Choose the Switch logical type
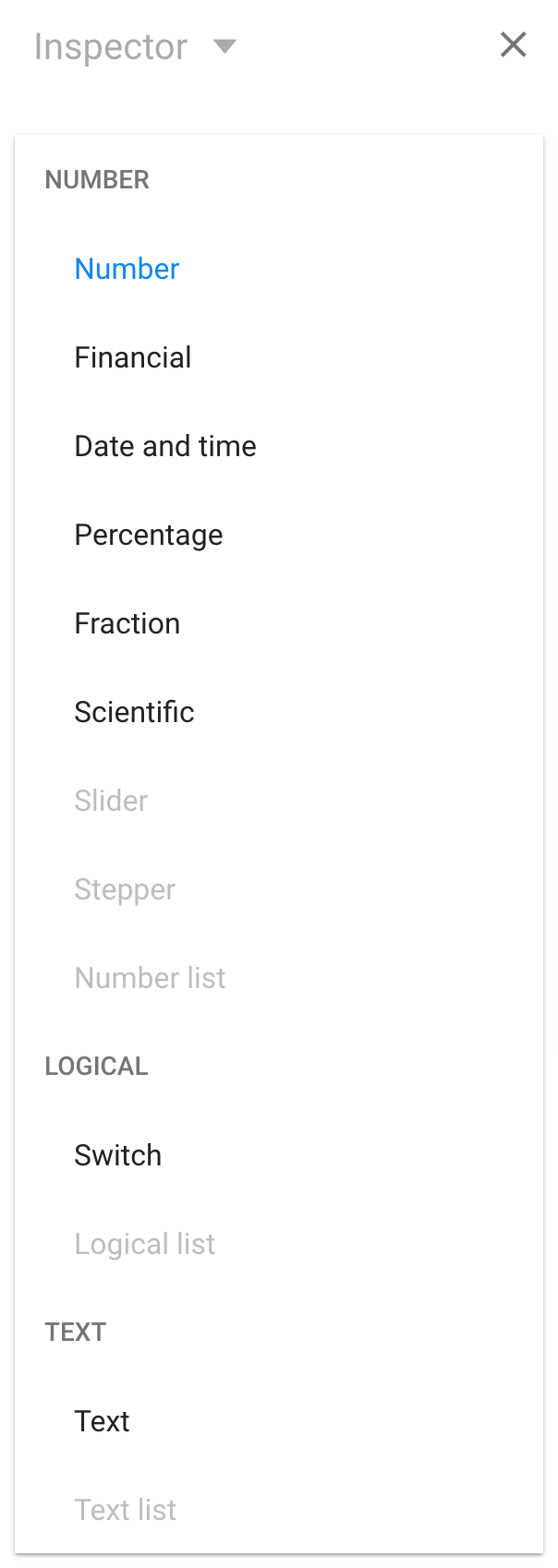 (279, 1155)
